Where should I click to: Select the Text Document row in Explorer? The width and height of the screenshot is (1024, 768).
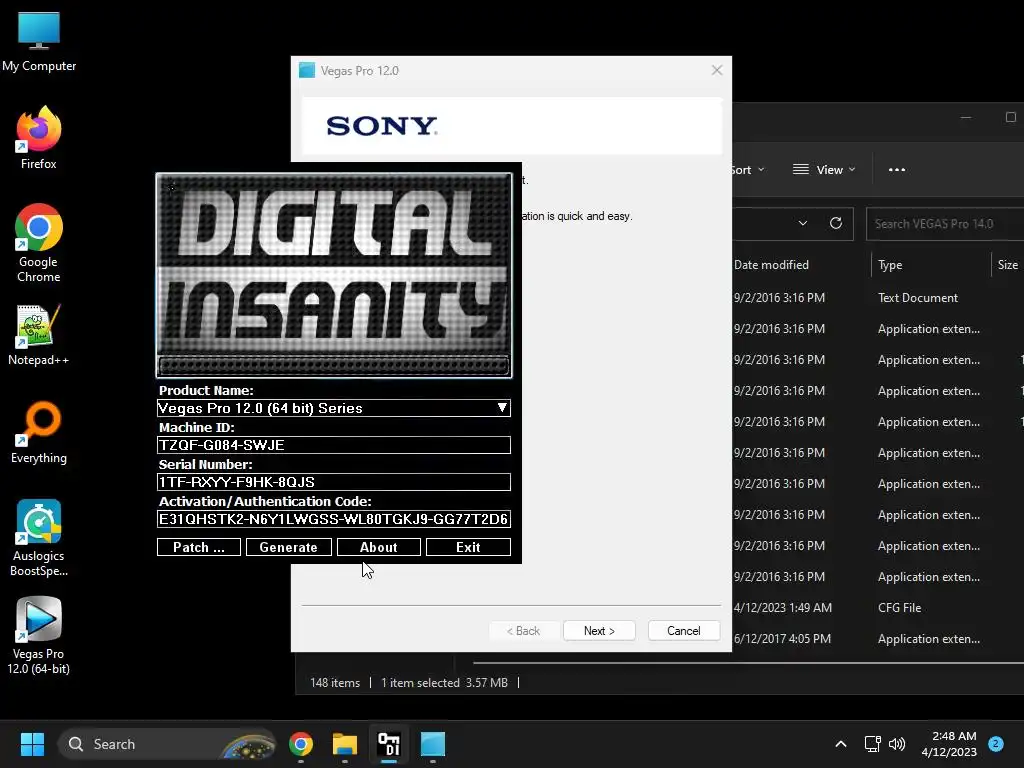coord(878,298)
